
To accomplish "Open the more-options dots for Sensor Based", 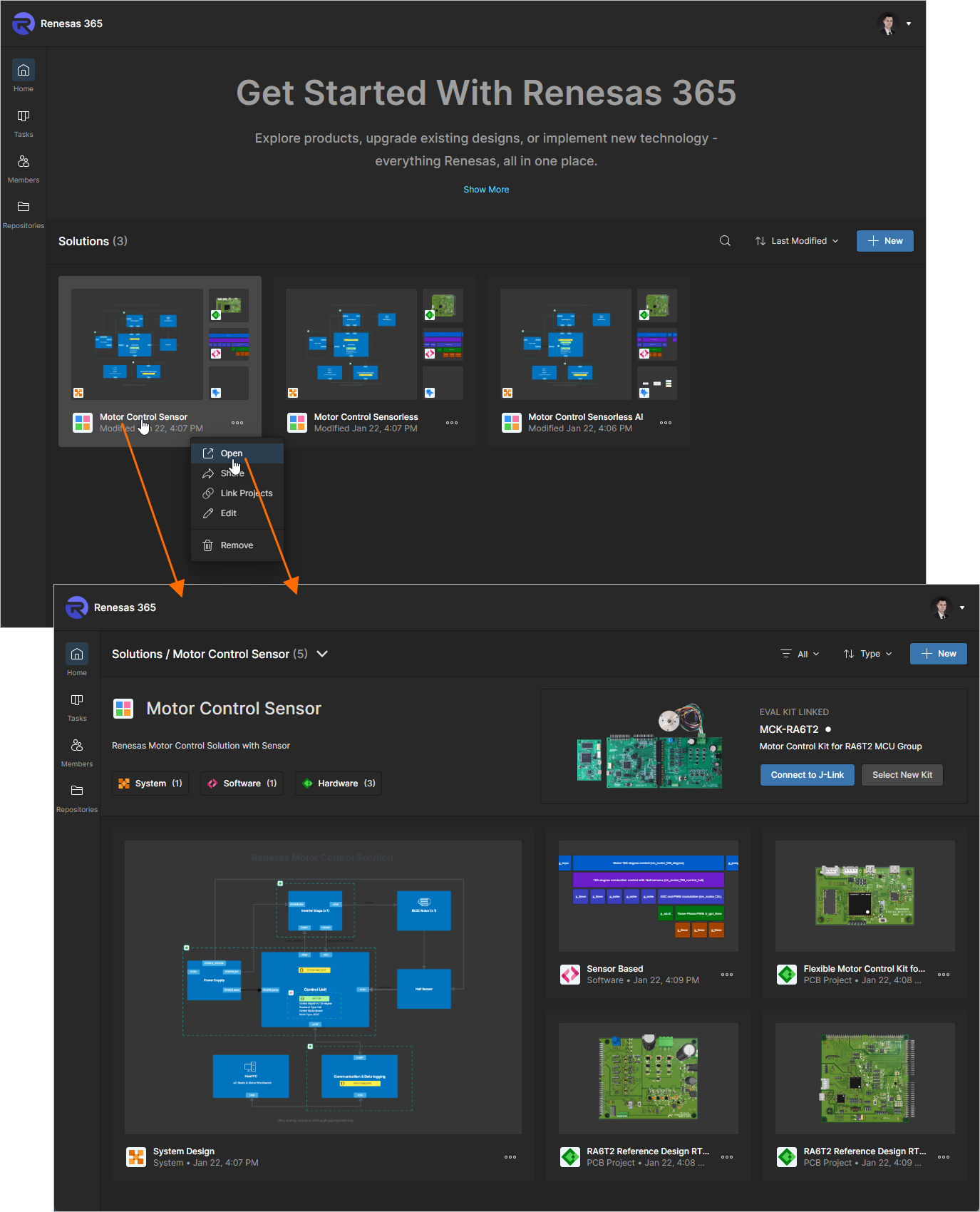I will click(x=727, y=975).
